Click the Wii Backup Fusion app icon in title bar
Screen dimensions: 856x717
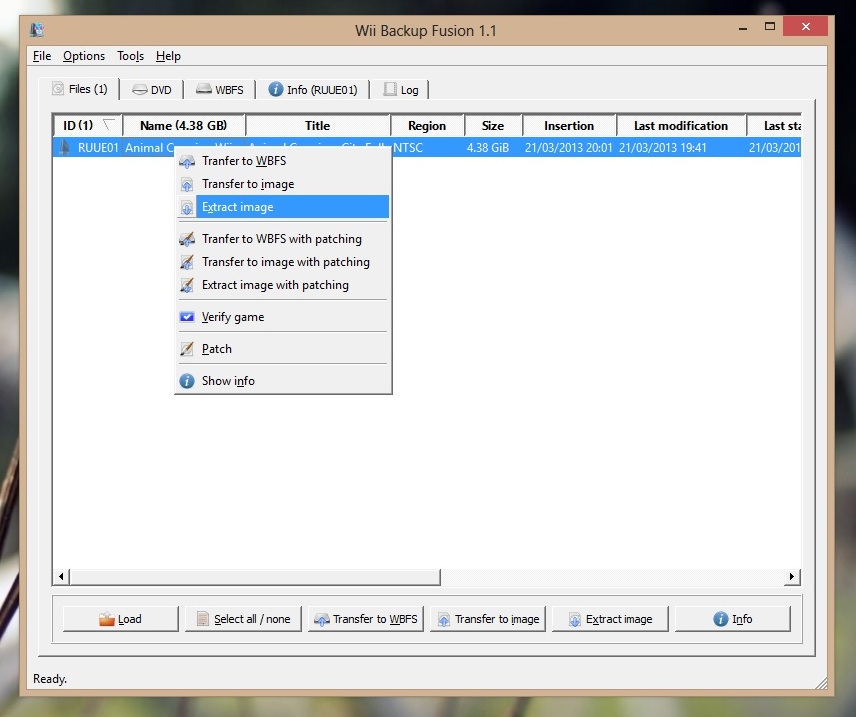click(37, 29)
